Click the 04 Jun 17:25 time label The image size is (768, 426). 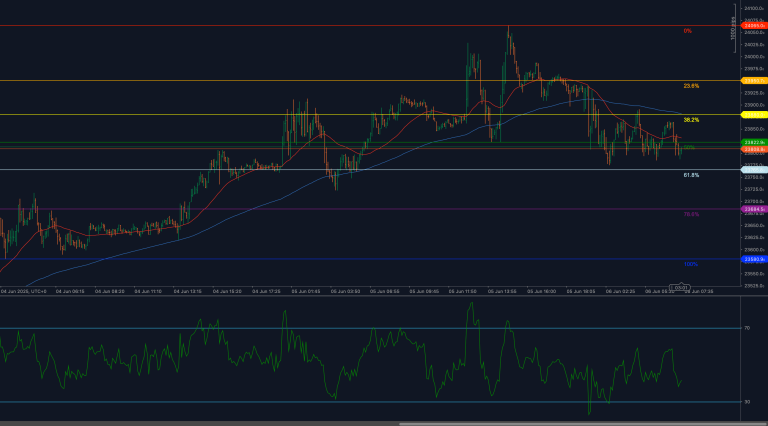(266, 291)
